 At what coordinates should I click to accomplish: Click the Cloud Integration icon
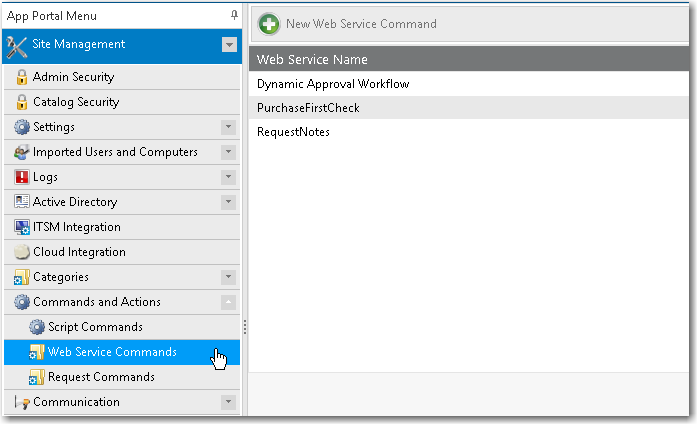tap(22, 252)
